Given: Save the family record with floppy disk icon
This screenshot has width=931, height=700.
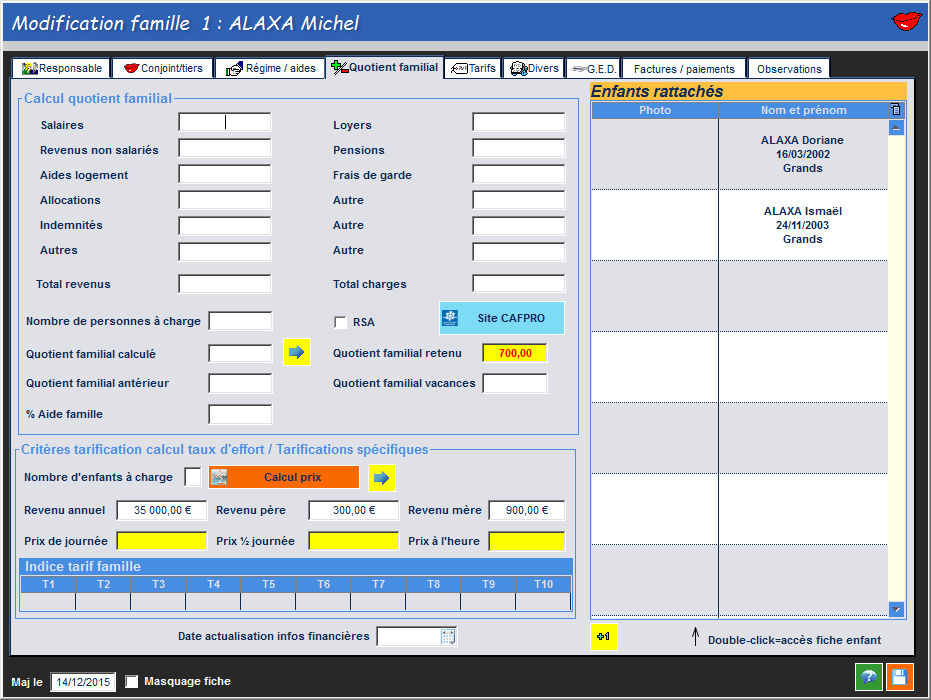Looking at the screenshot, I should 899,677.
